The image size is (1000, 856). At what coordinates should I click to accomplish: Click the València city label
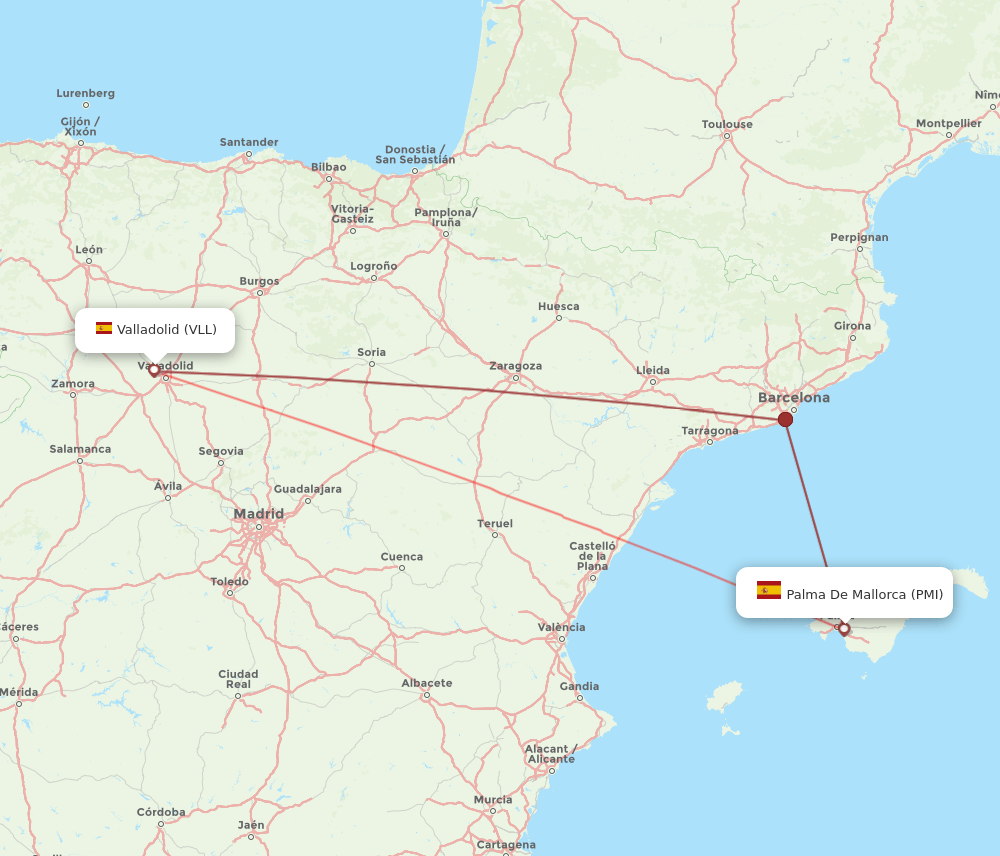pos(561,627)
